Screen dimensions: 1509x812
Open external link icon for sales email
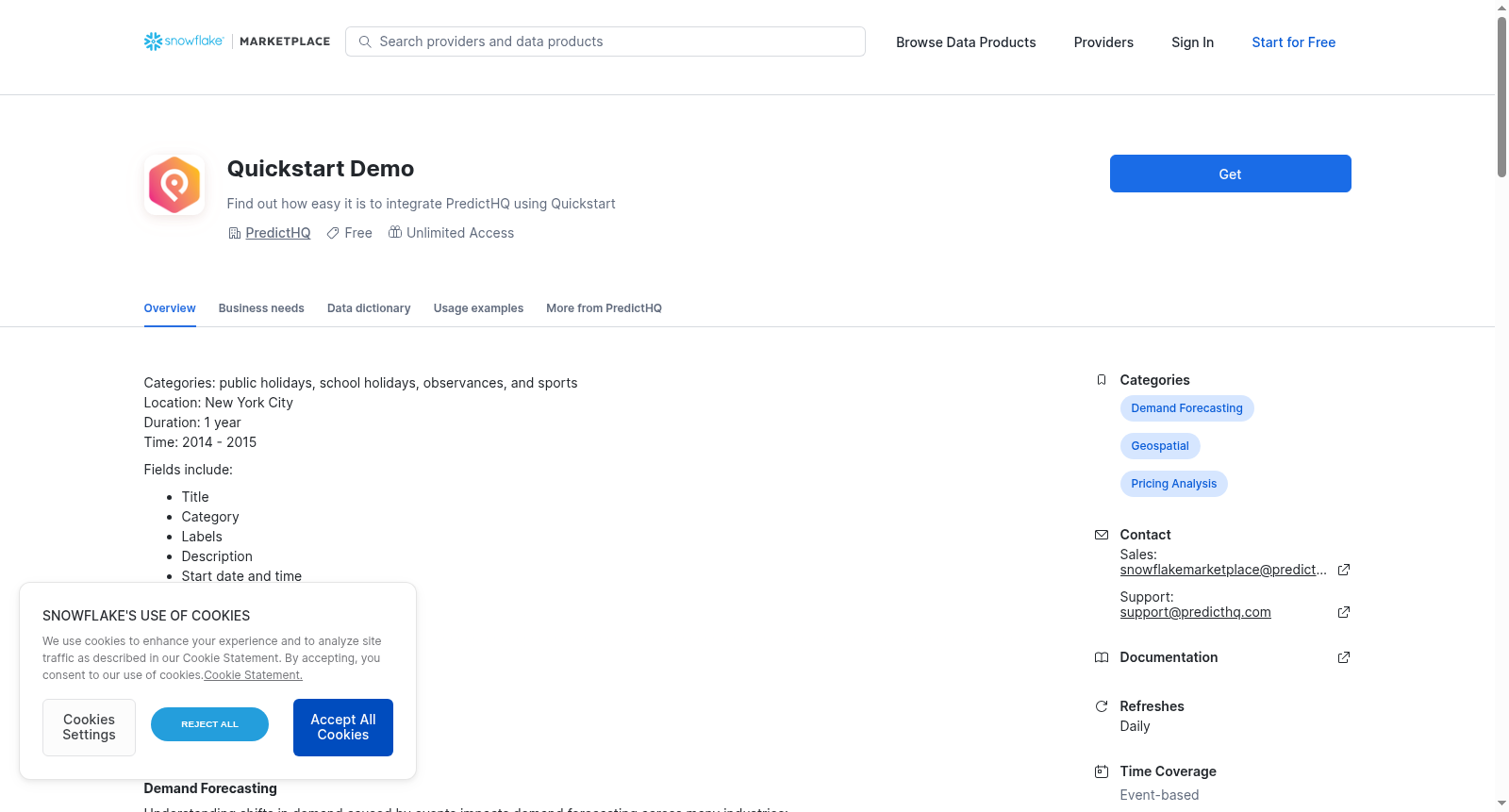tap(1344, 570)
